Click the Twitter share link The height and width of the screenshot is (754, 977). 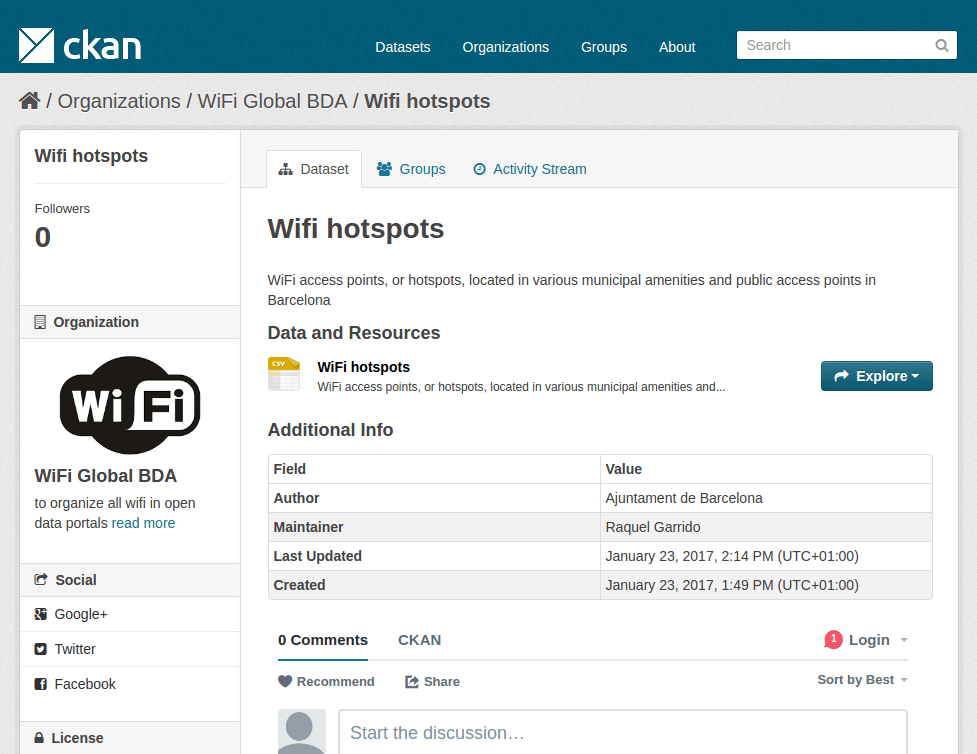75,649
